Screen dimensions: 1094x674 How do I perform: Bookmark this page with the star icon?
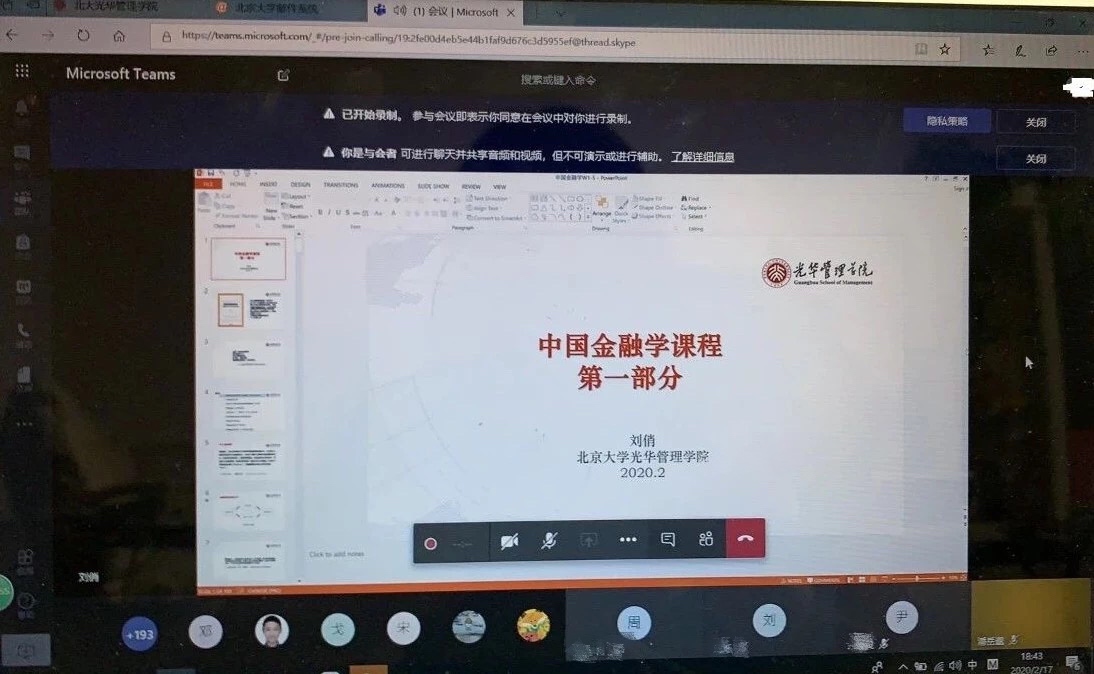(x=945, y=48)
